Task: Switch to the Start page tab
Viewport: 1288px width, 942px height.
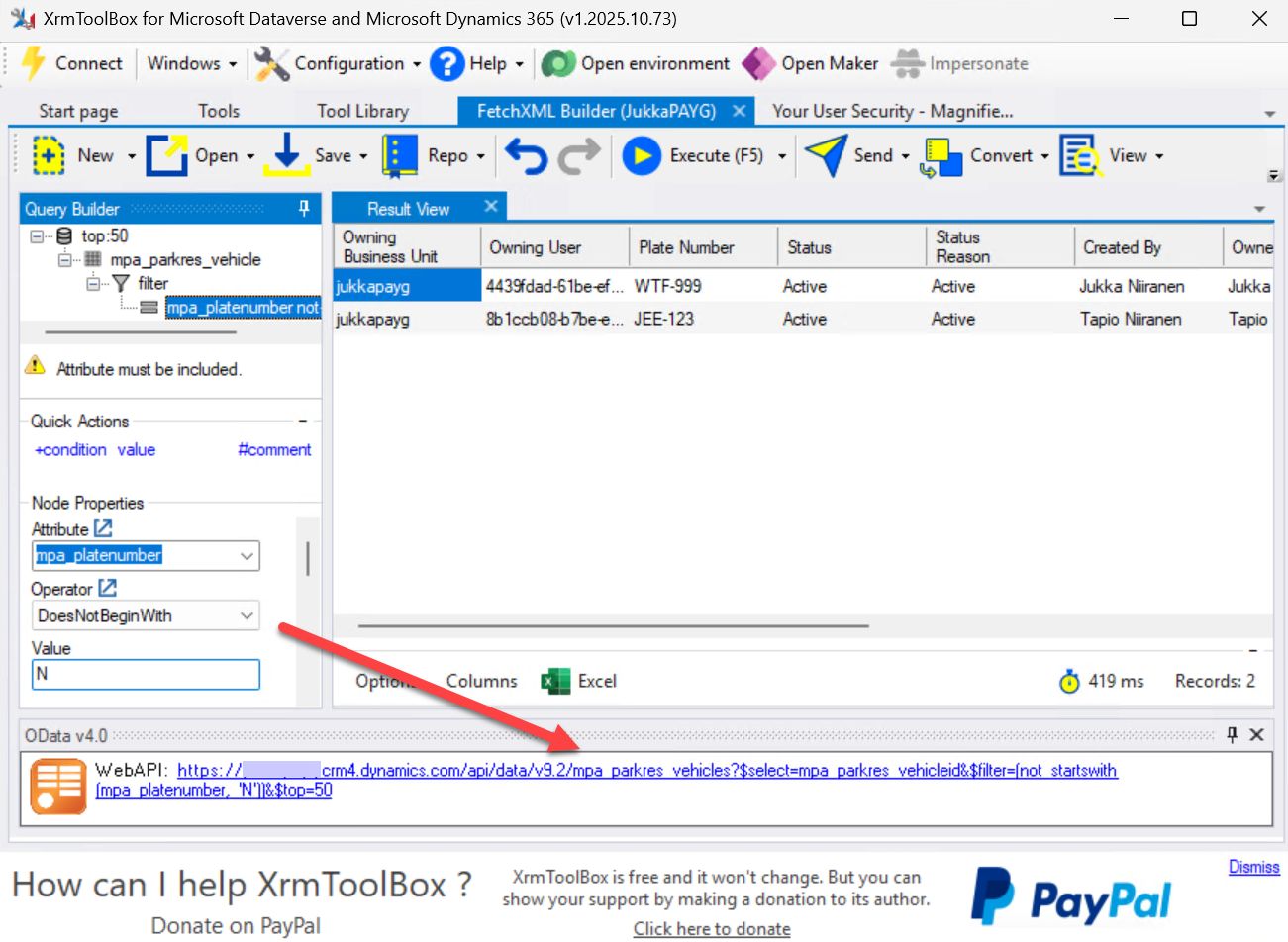Action: pos(78,111)
